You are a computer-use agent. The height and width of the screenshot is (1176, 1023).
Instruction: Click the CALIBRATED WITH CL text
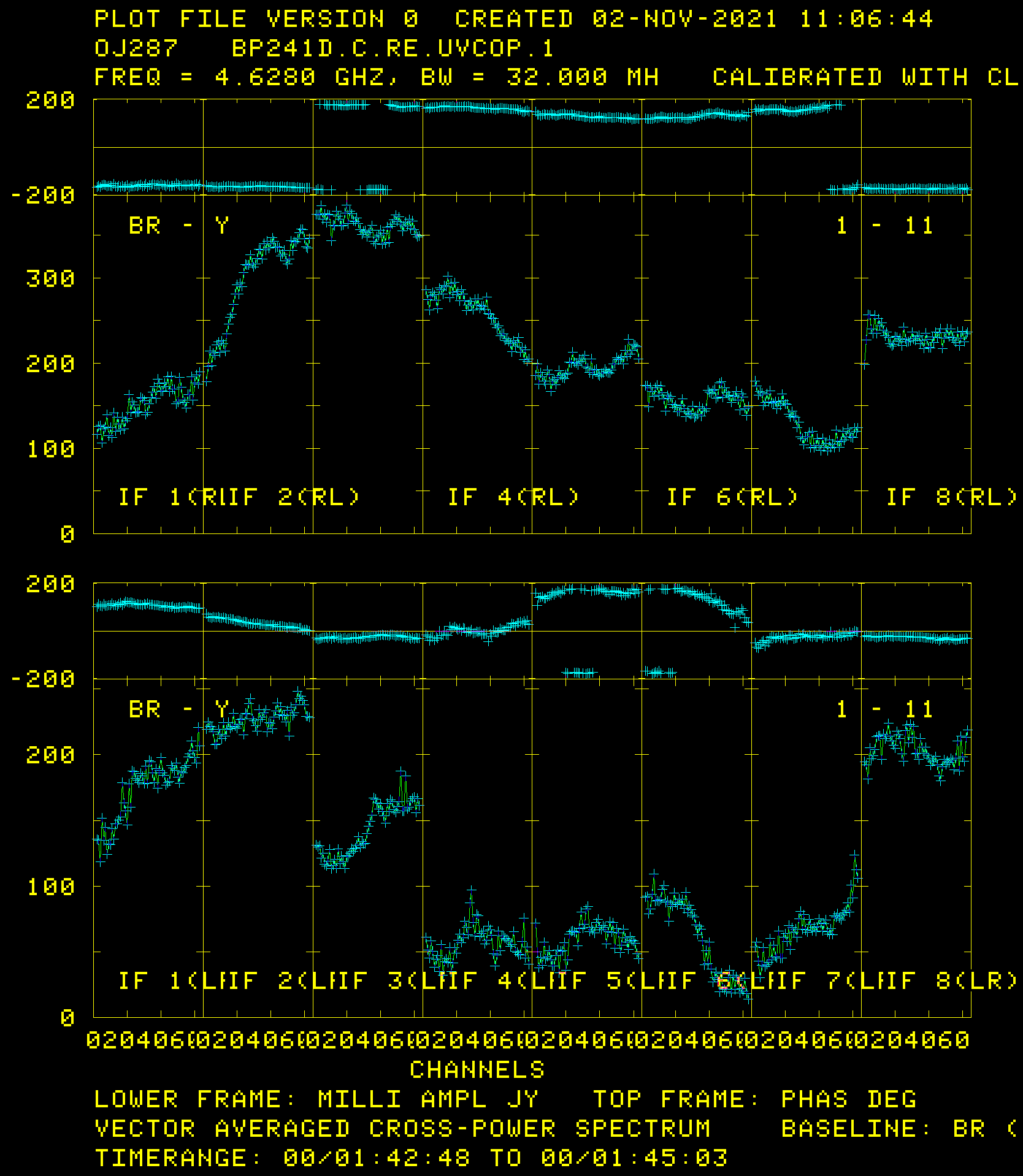point(865,78)
